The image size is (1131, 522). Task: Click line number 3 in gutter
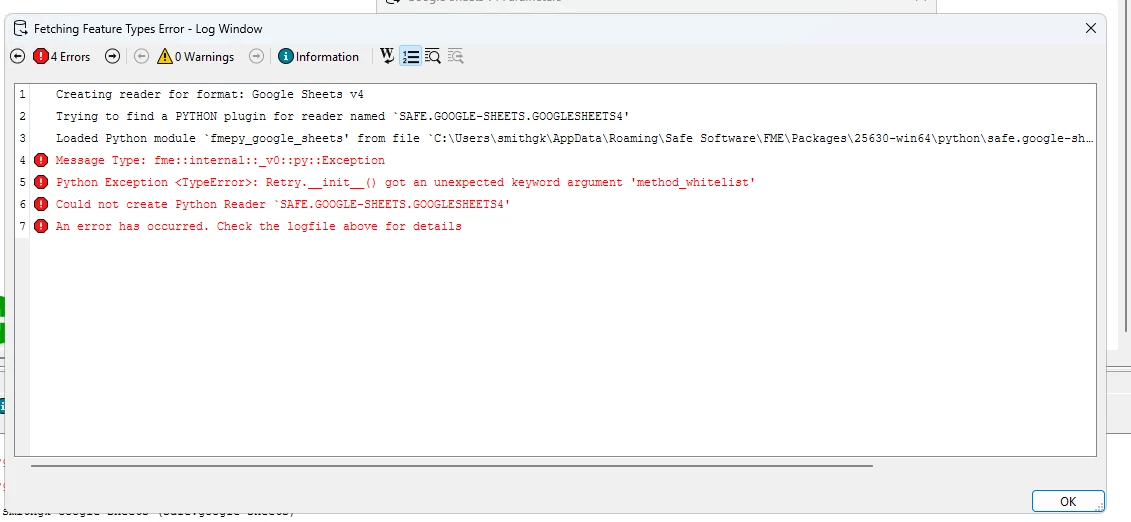point(22,138)
